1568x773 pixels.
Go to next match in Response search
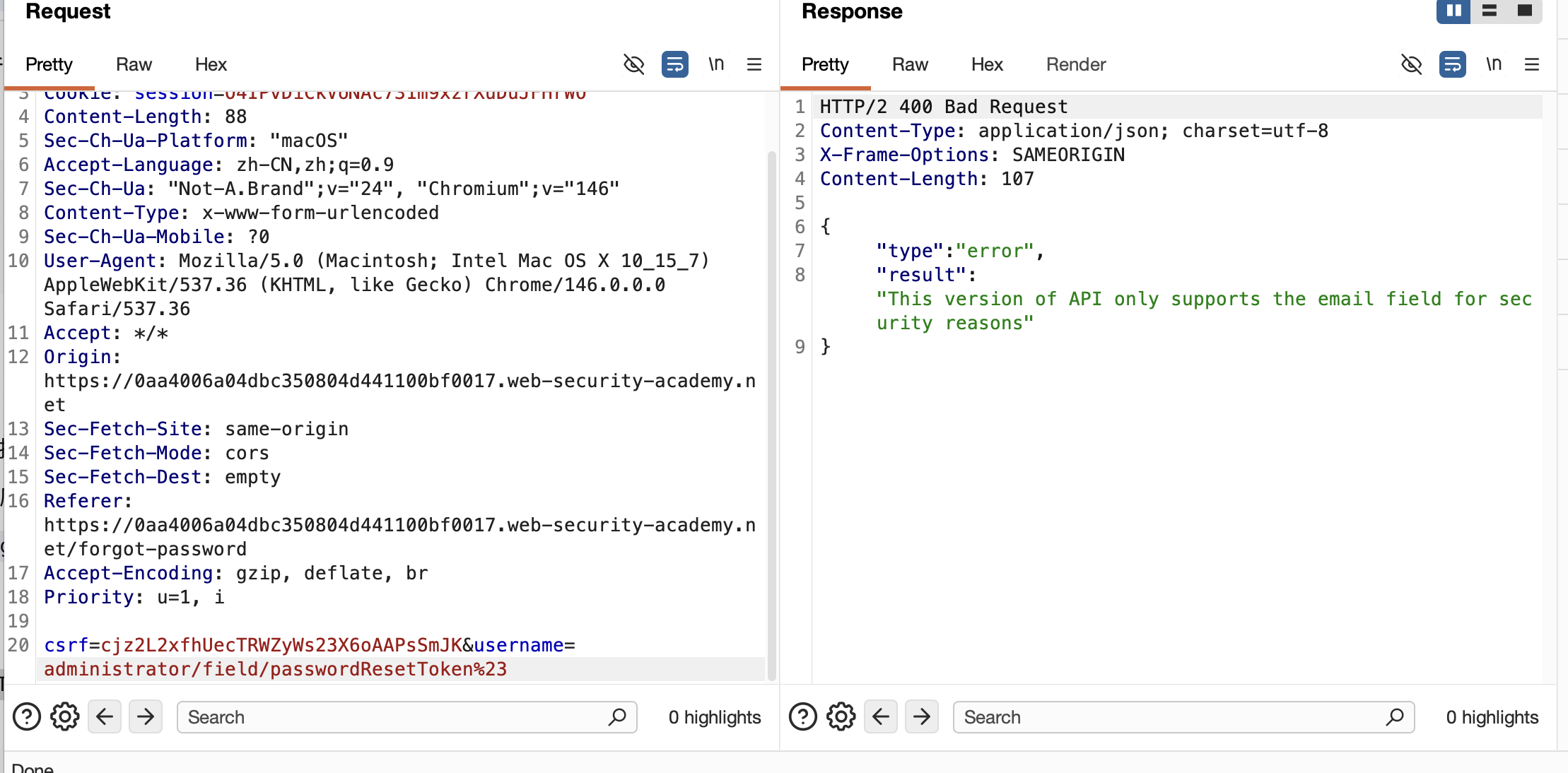click(x=922, y=717)
